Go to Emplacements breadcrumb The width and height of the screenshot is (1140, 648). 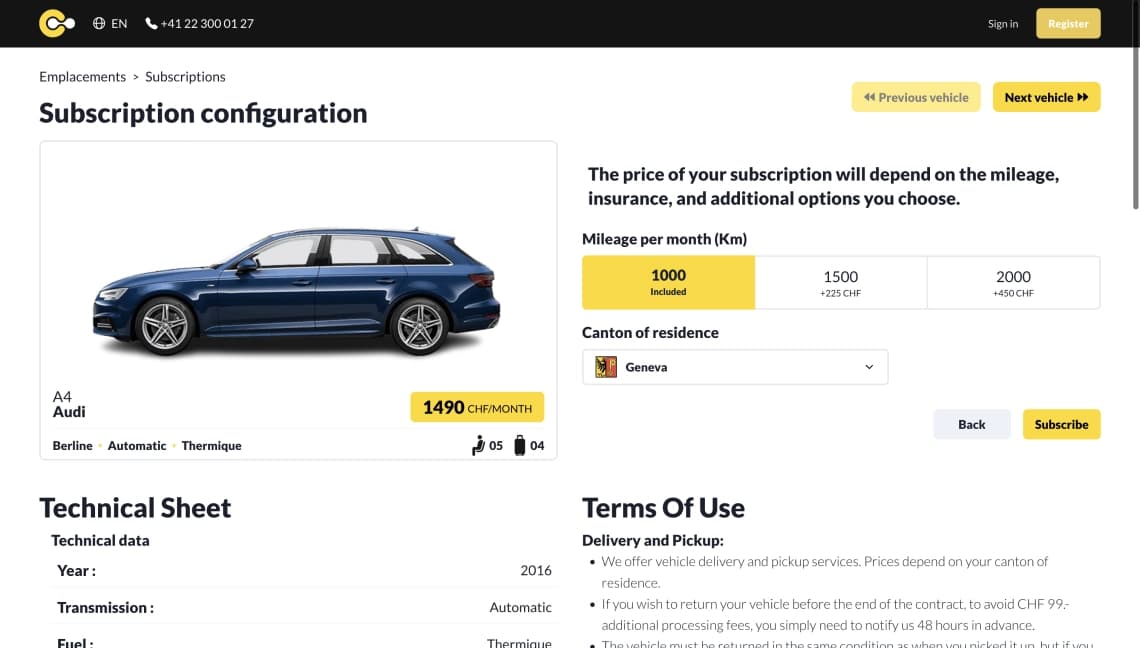[82, 76]
